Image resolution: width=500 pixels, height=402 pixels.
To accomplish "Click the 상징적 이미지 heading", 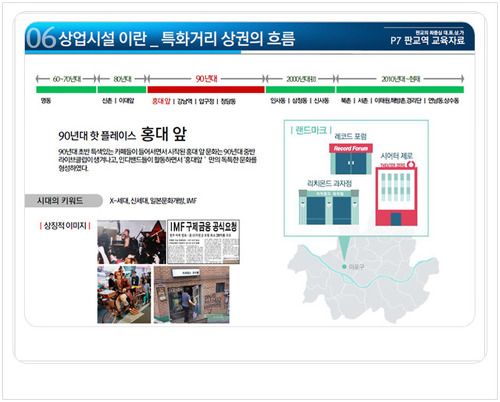I will [65, 226].
